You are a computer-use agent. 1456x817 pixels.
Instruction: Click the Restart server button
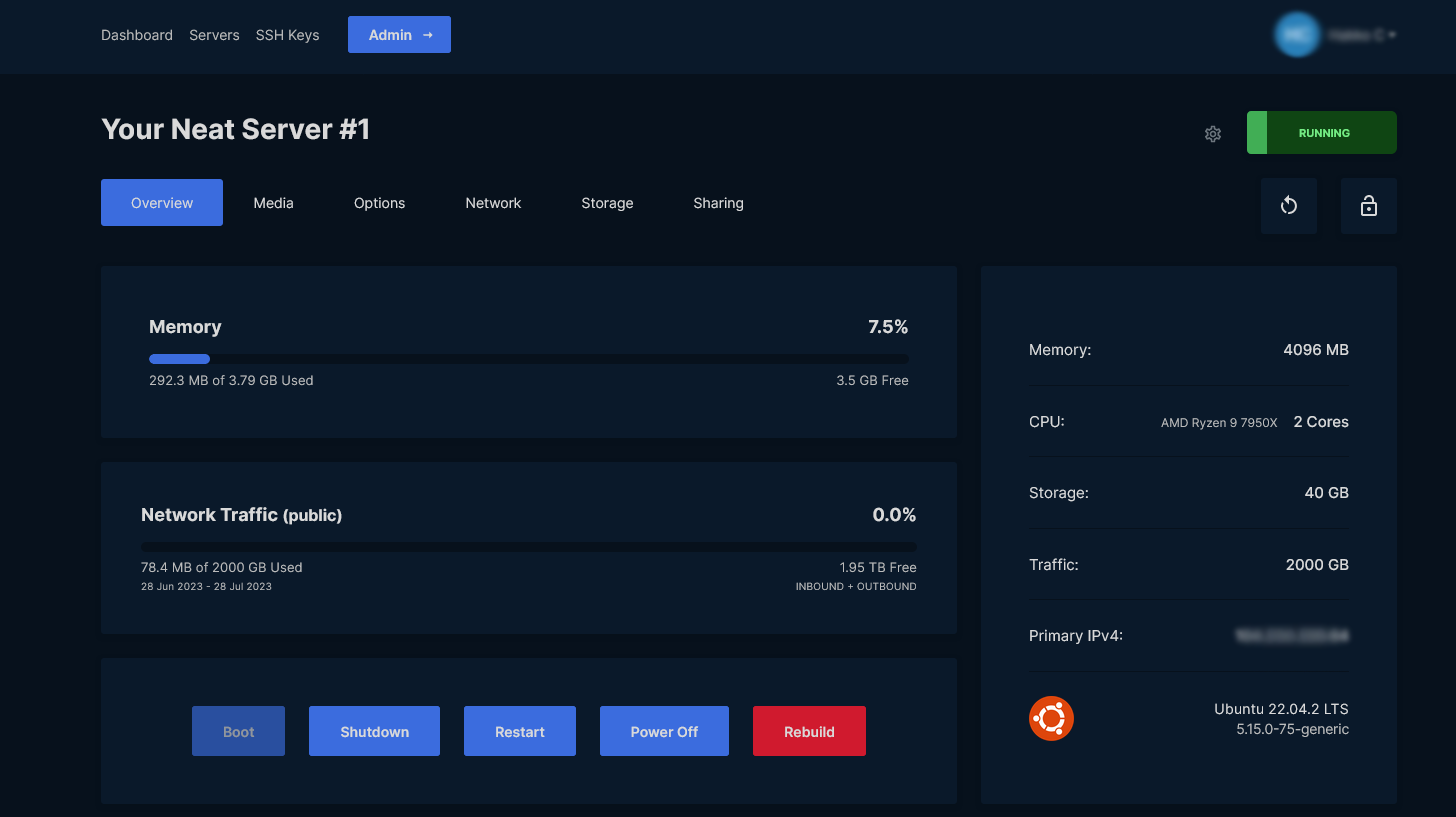coord(519,732)
